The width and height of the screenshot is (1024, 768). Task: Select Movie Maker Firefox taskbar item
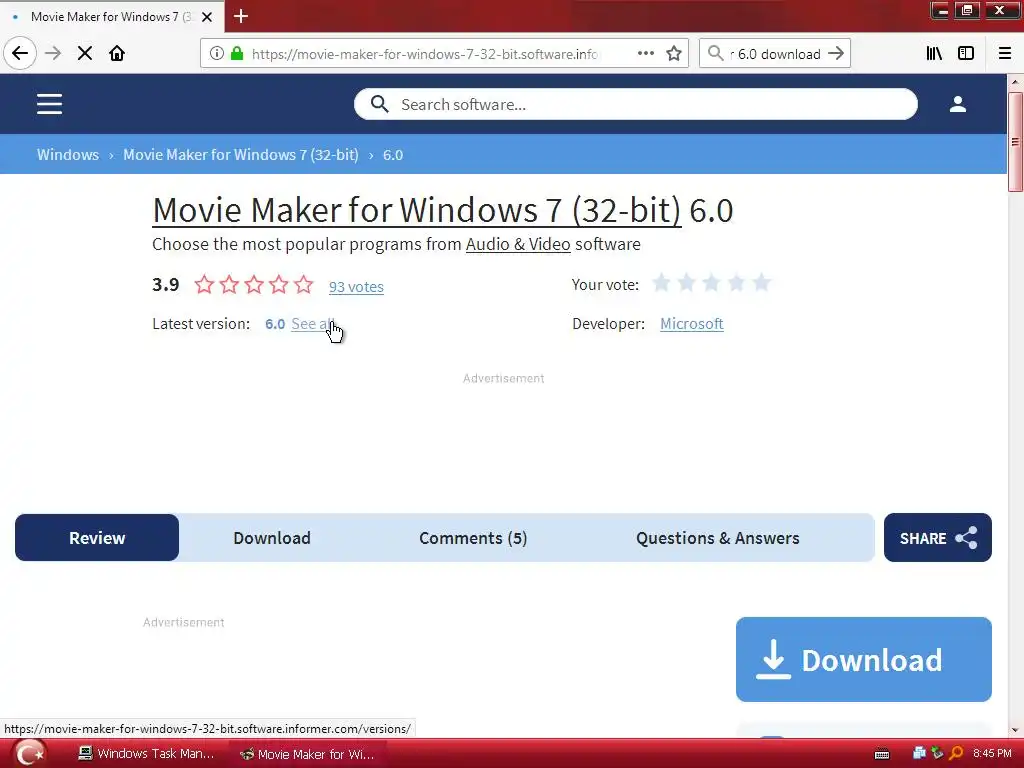(308, 754)
